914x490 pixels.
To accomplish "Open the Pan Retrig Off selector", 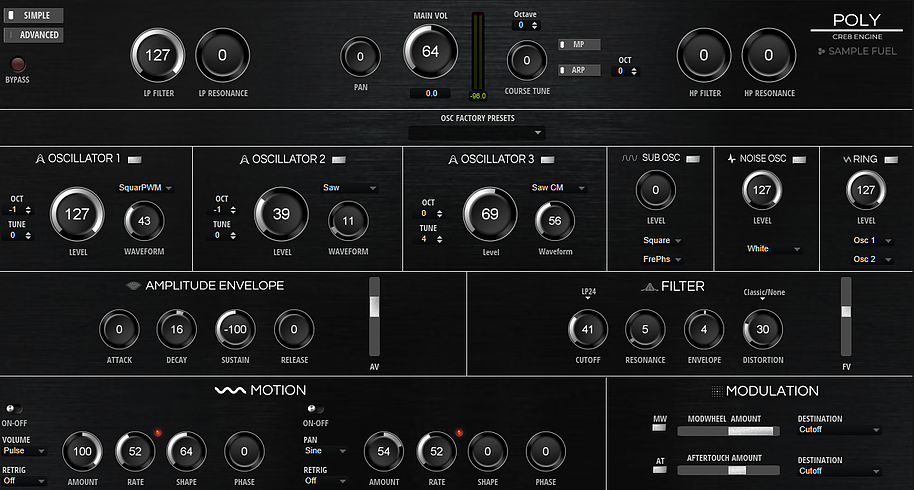I will click(x=325, y=481).
